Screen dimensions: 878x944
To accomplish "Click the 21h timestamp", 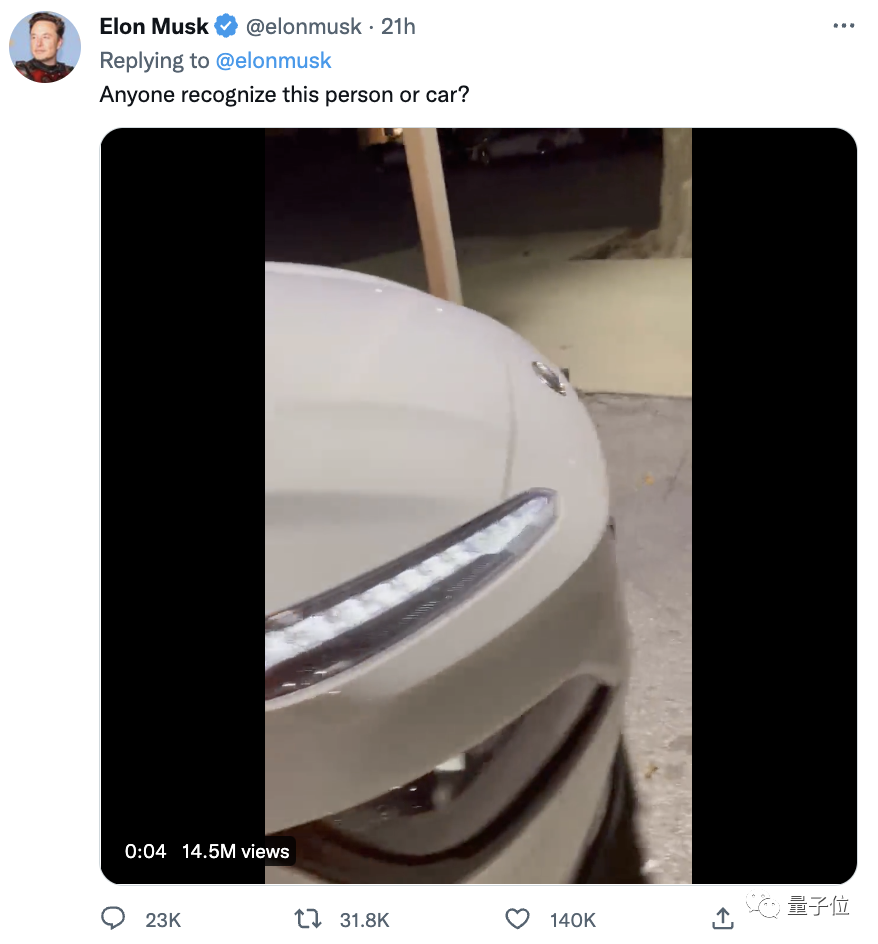I will point(398,26).
